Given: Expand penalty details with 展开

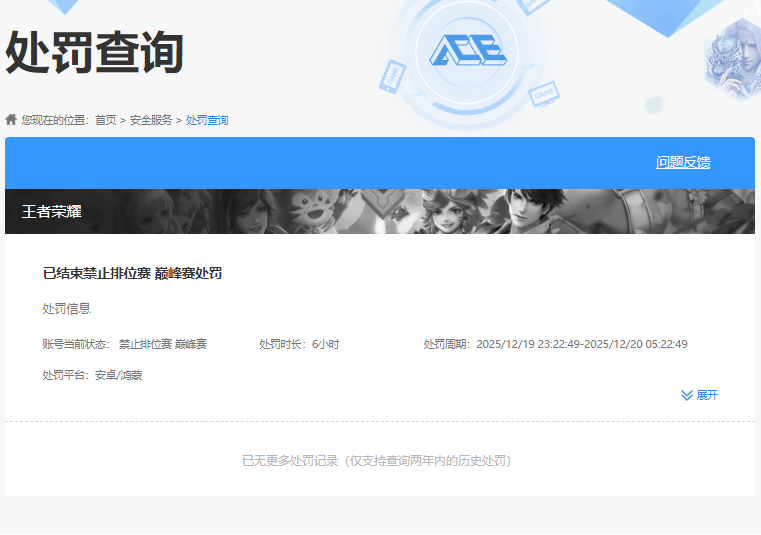Looking at the screenshot, I should click(x=707, y=395).
